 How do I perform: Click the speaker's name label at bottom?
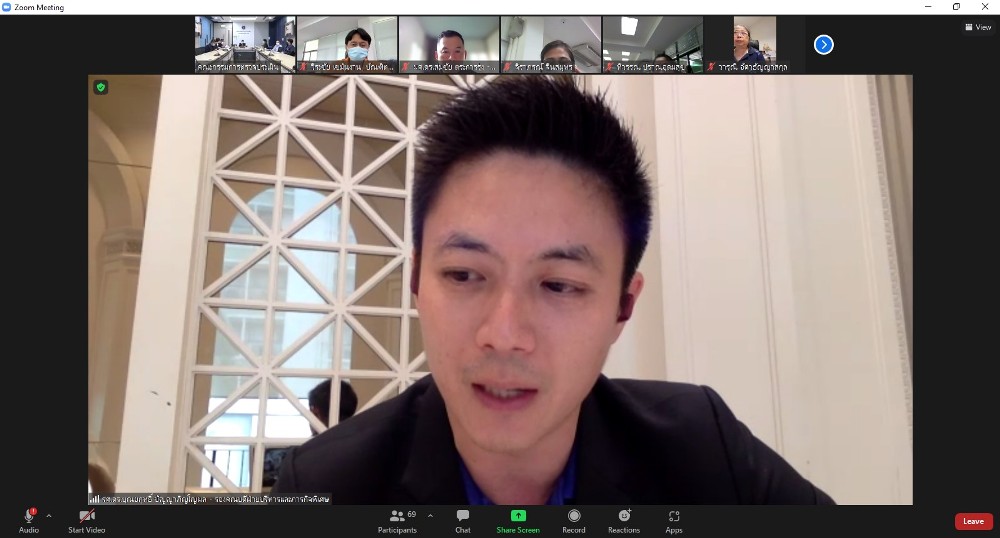[x=210, y=498]
